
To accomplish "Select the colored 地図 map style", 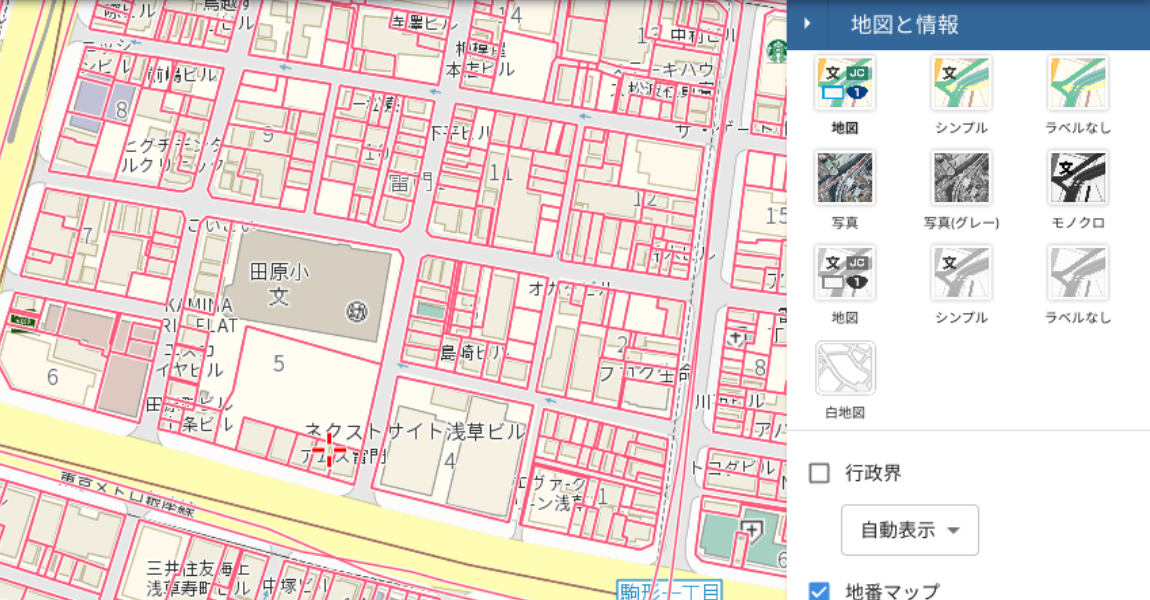I will 845,82.
